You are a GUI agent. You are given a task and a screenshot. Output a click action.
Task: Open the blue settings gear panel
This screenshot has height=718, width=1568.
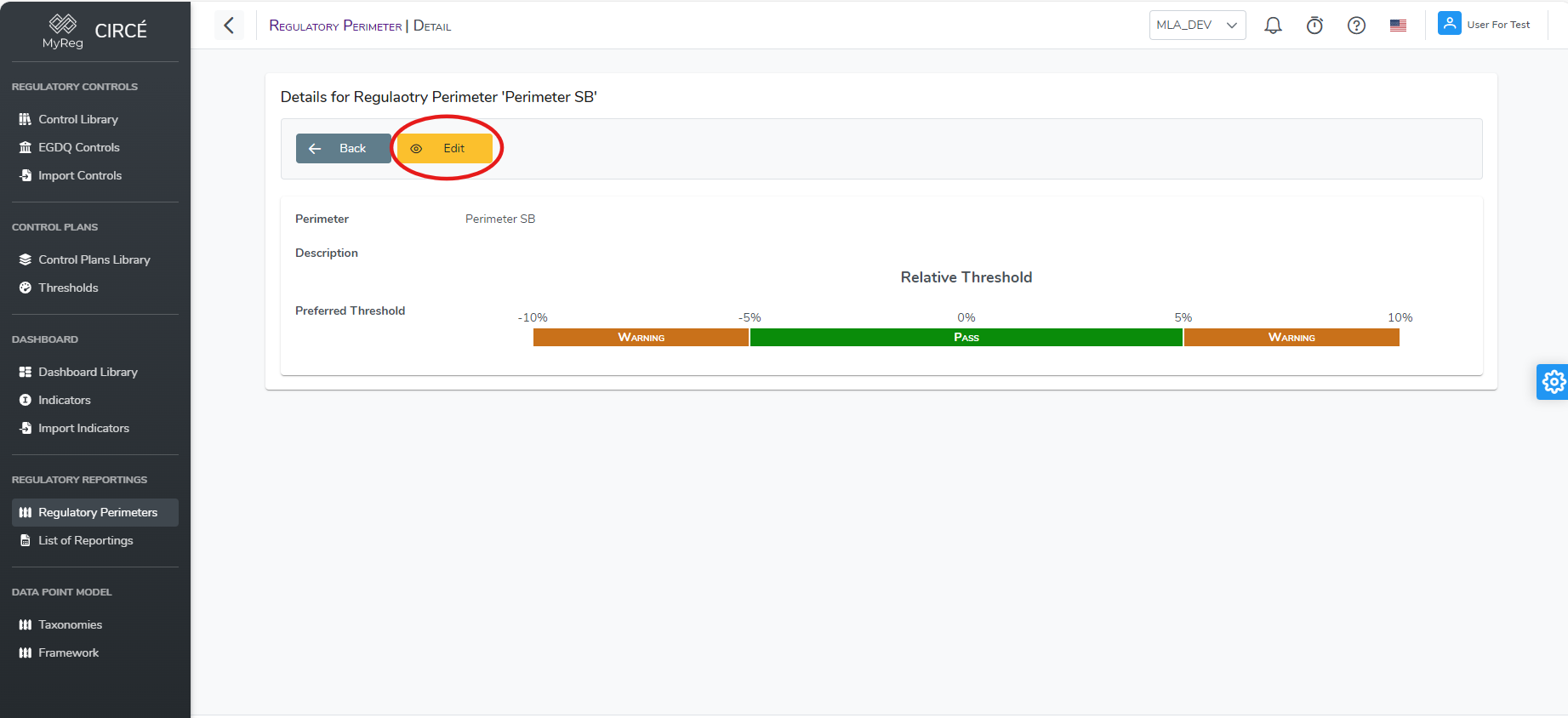click(x=1554, y=382)
